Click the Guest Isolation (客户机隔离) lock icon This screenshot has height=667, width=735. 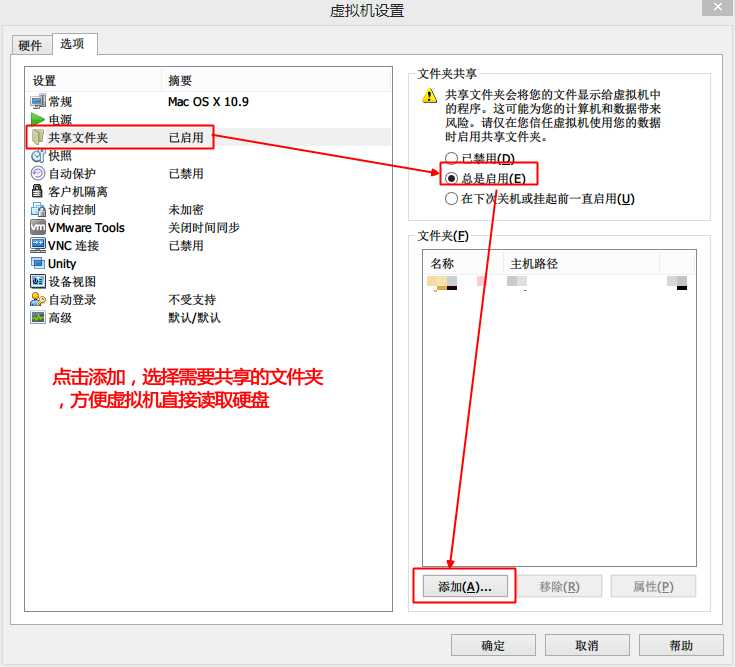point(37,191)
